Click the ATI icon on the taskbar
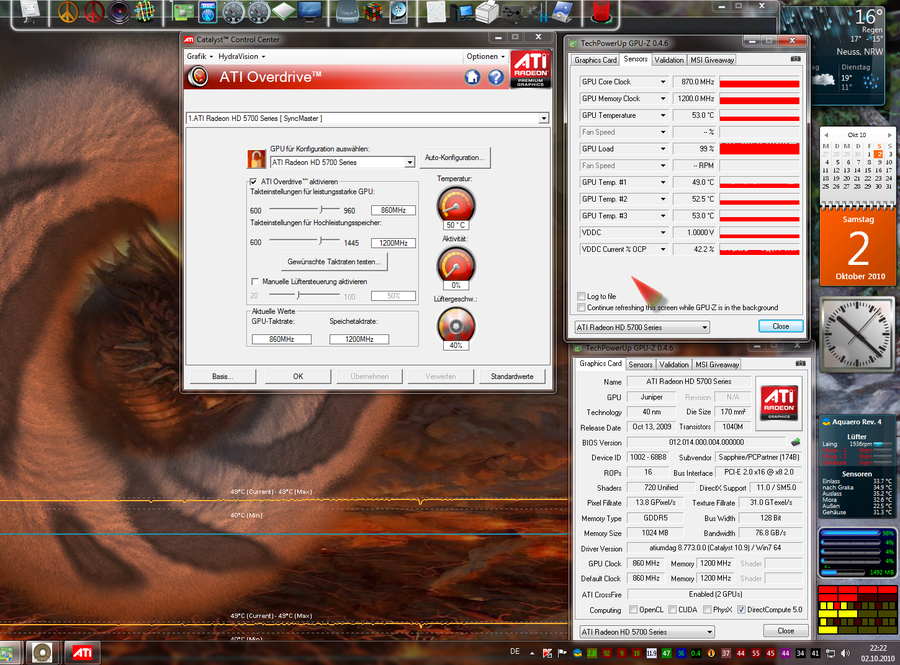The width and height of the screenshot is (900, 665). 82,652
